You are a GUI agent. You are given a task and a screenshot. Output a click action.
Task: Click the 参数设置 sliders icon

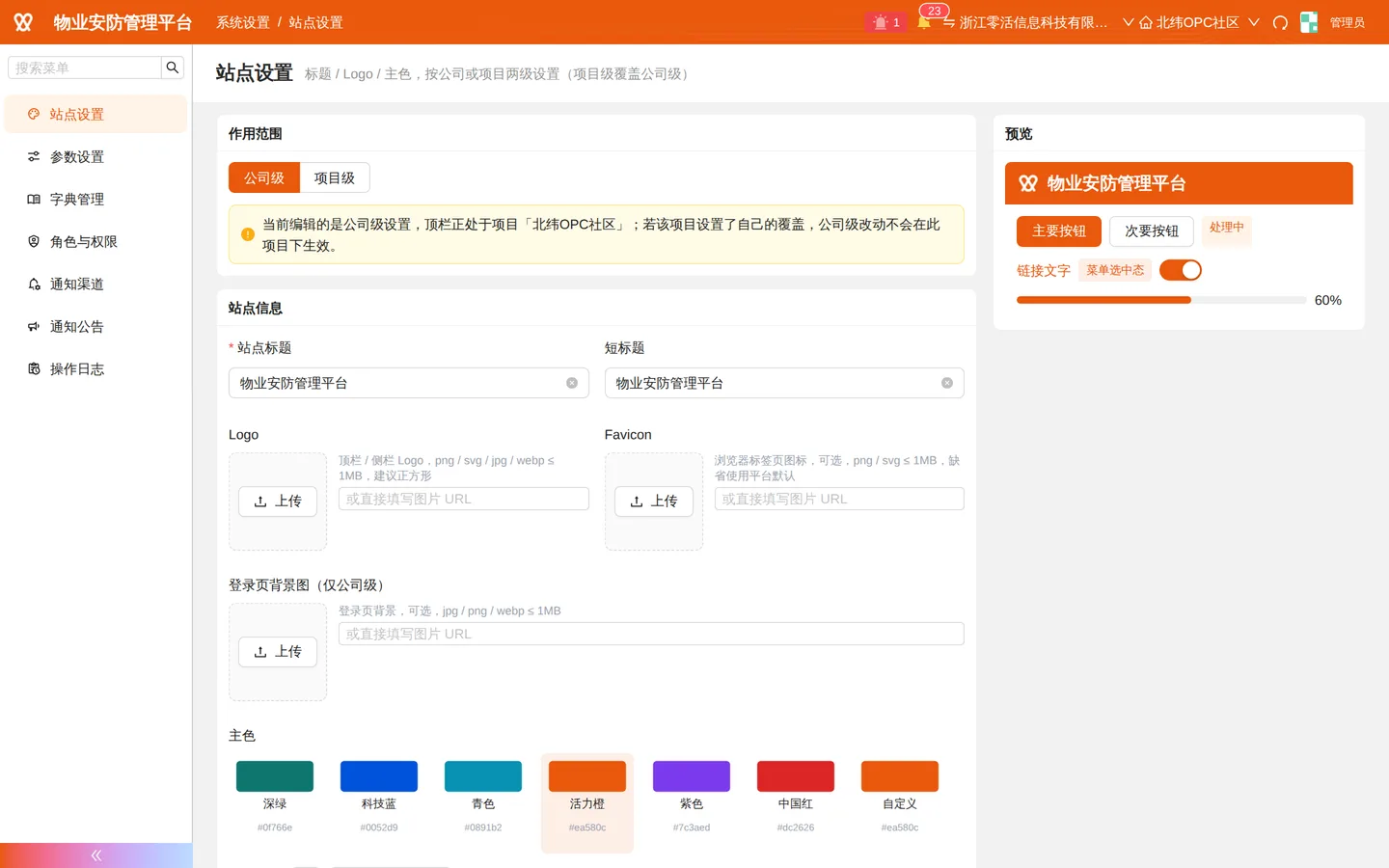click(34, 156)
